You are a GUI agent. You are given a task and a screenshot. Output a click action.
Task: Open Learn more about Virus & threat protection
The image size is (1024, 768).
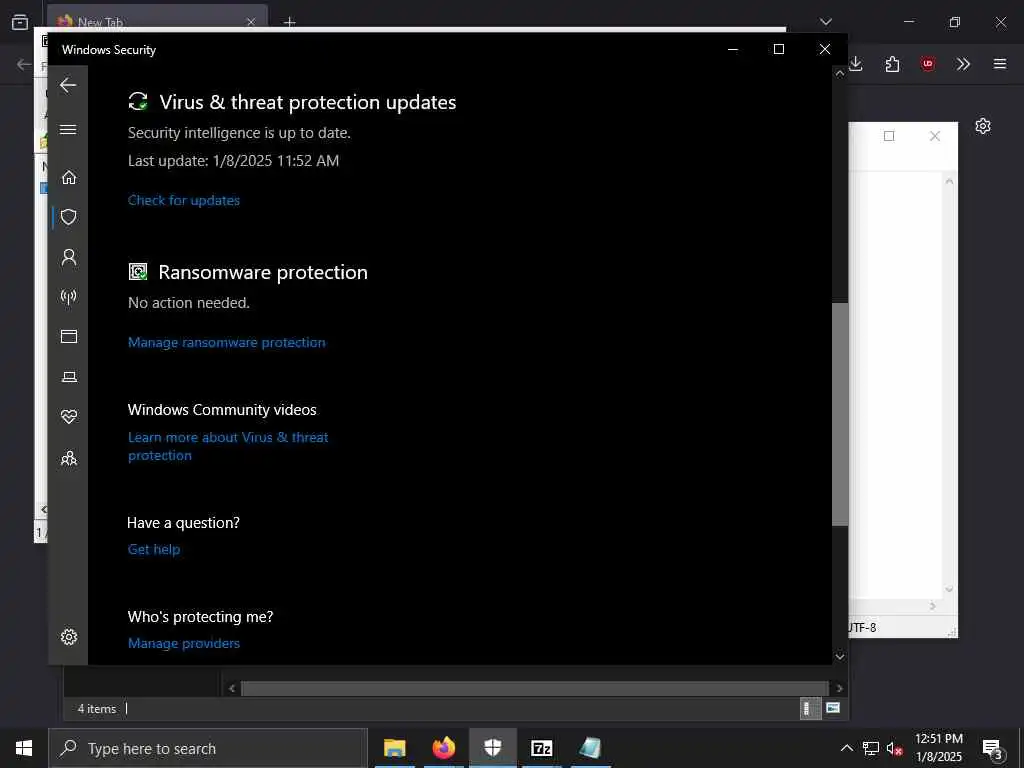pos(228,446)
